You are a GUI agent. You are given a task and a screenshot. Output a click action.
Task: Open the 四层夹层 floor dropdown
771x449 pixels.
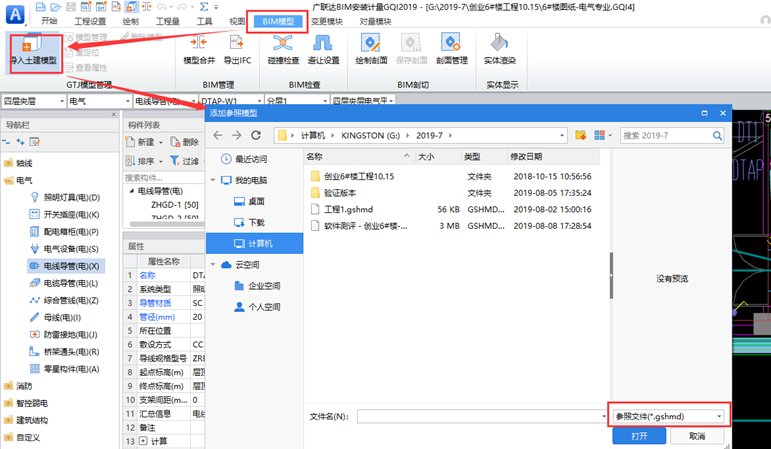point(32,101)
